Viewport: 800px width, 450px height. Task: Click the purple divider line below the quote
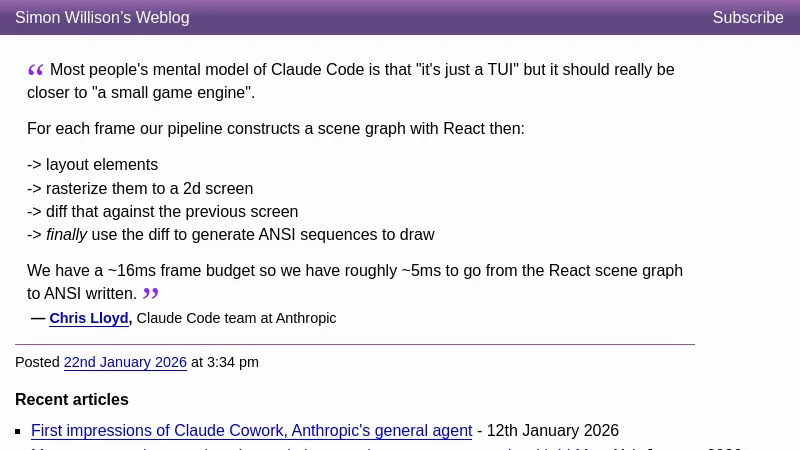[x=355, y=344]
